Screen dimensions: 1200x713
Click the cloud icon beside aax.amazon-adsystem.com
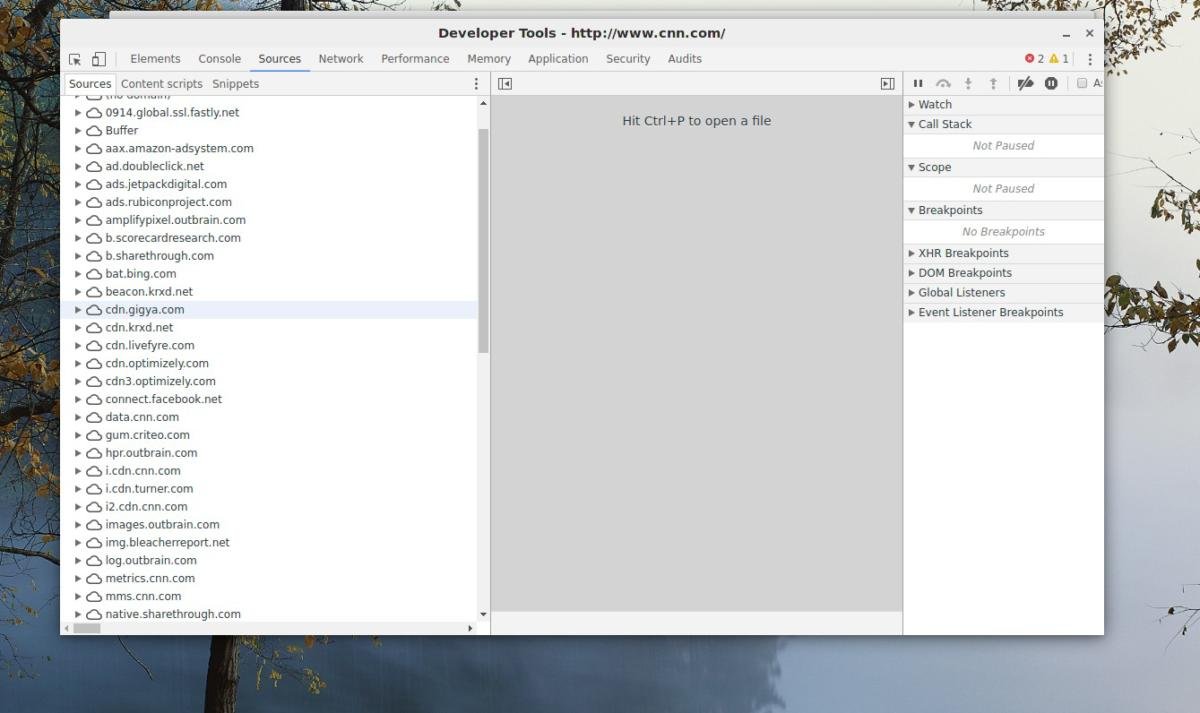94,148
